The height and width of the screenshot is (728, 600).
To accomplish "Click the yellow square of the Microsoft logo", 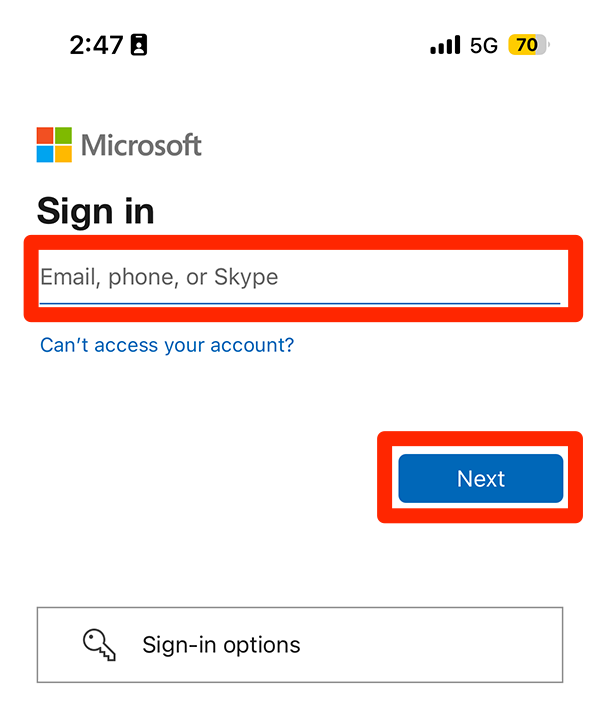I will (x=63, y=154).
